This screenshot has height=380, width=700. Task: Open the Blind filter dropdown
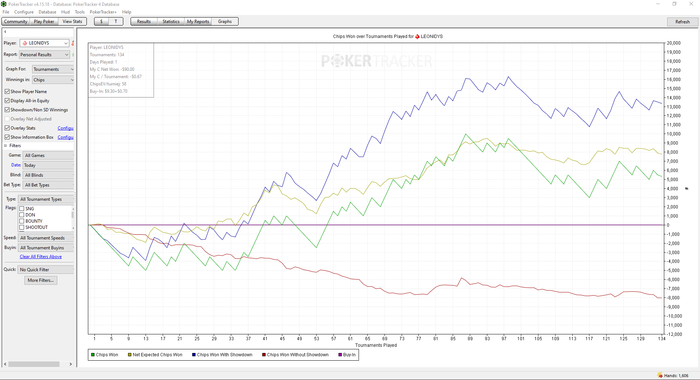point(48,175)
